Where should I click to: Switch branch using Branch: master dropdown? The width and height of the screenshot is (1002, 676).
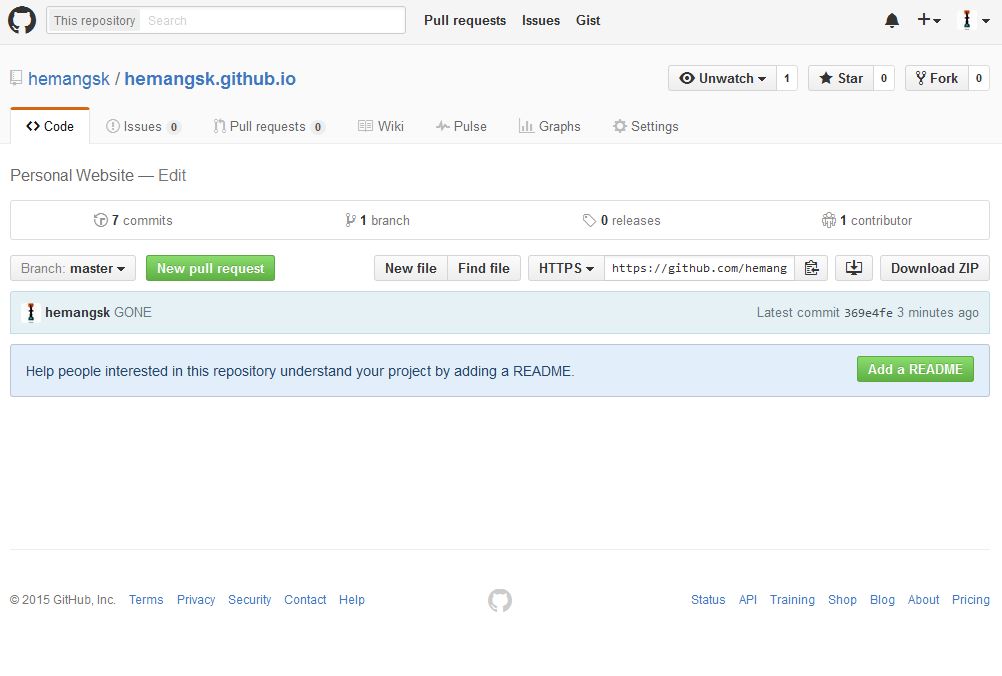73,268
